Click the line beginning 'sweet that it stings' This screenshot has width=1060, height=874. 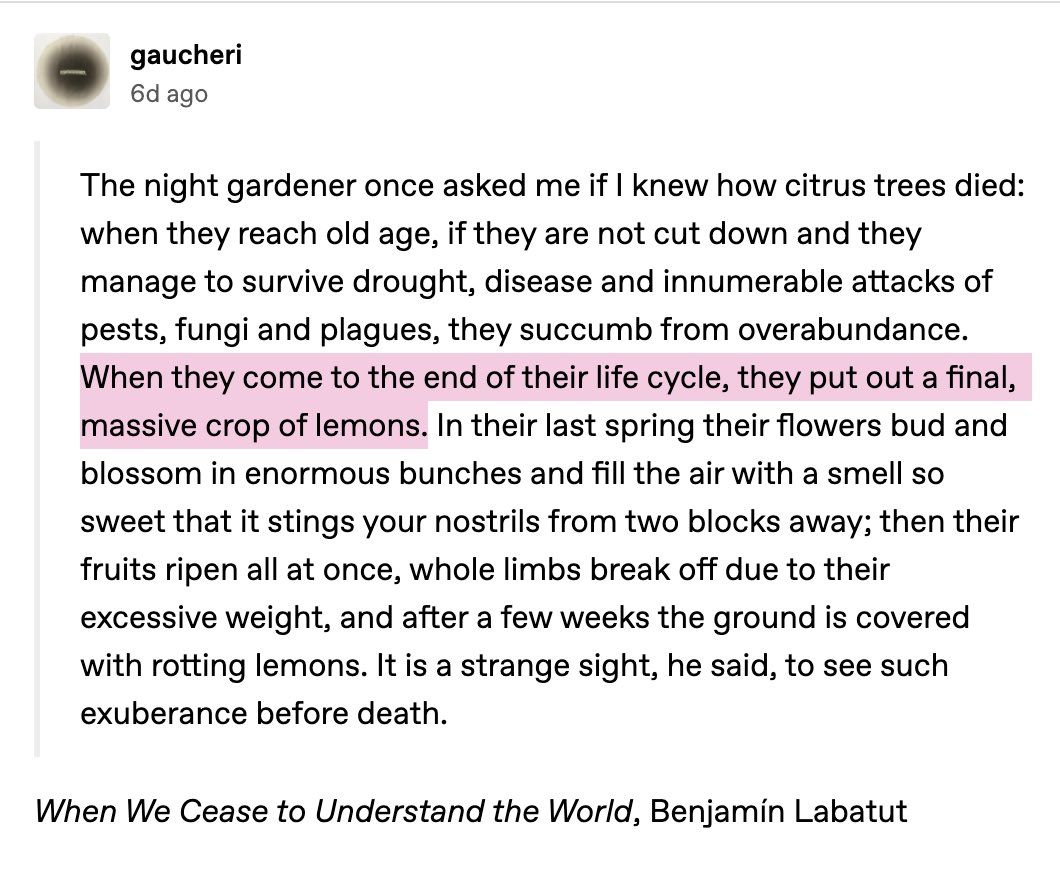point(549,522)
